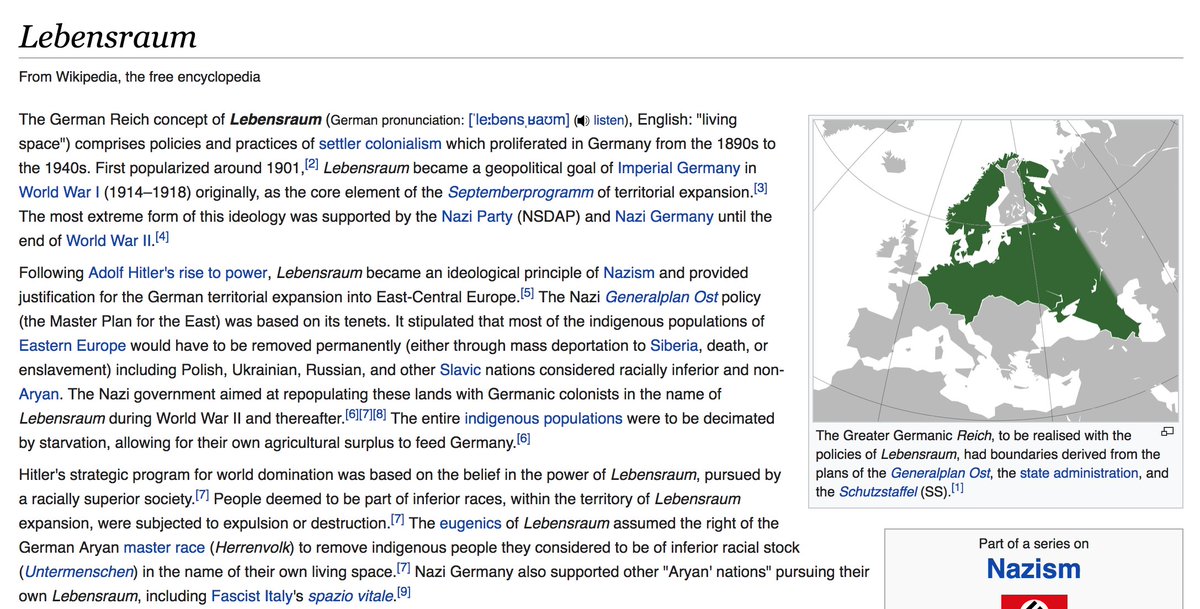1200x609 pixels.
Task: Open the 'spazio vitale' link
Action: [x=352, y=595]
